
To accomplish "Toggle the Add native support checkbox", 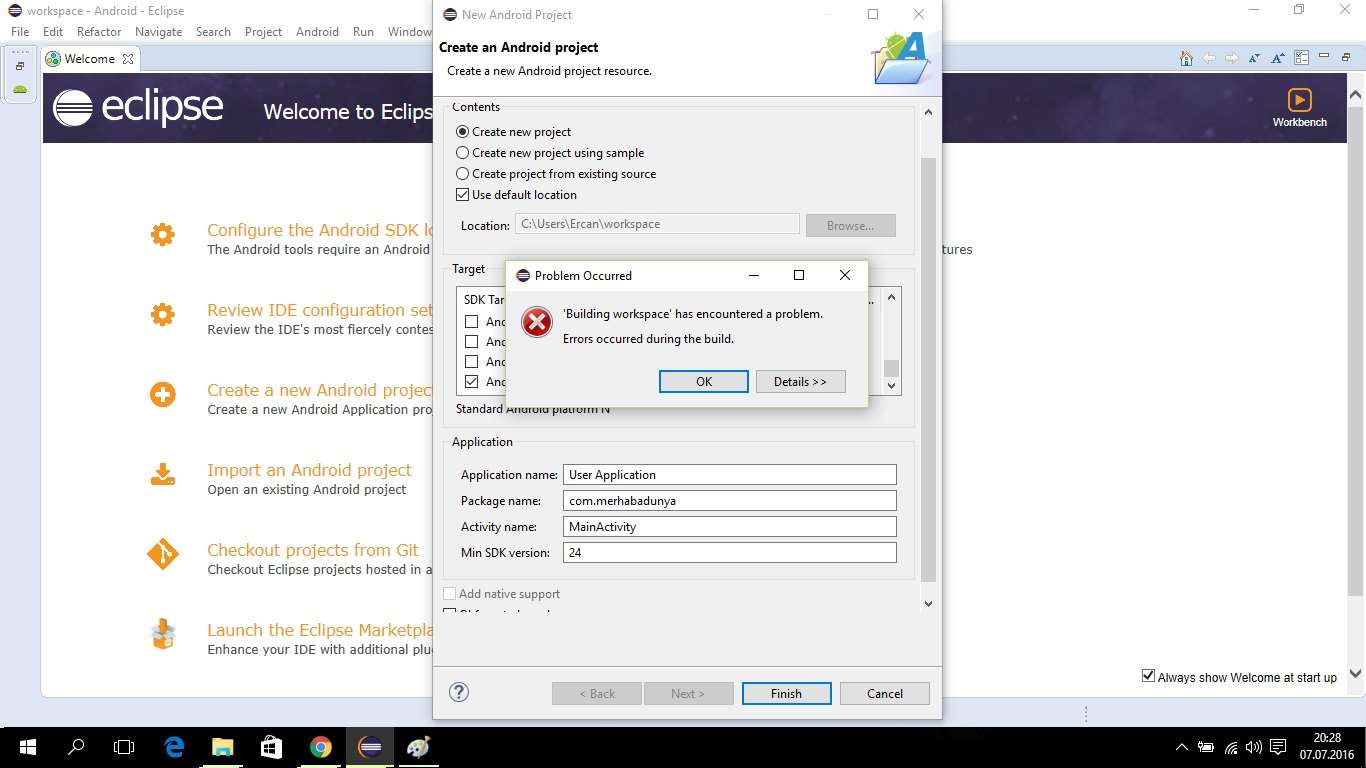I will coord(450,594).
